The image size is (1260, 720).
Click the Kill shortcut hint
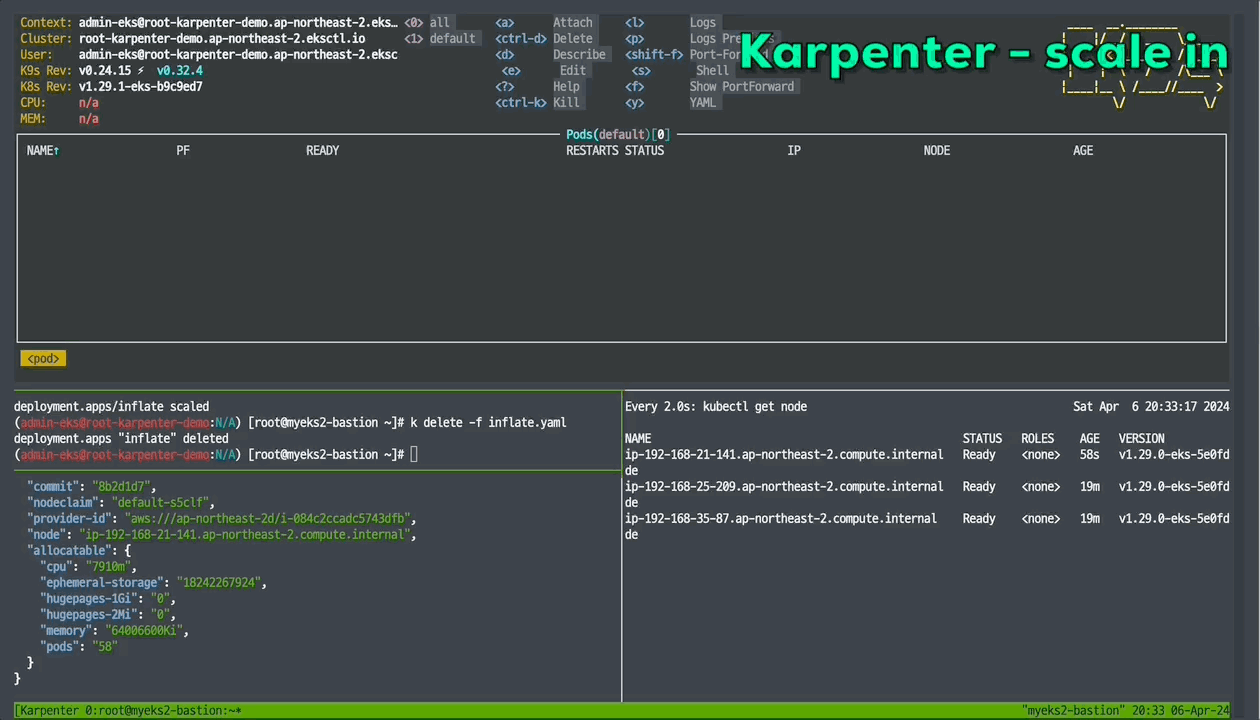566,102
